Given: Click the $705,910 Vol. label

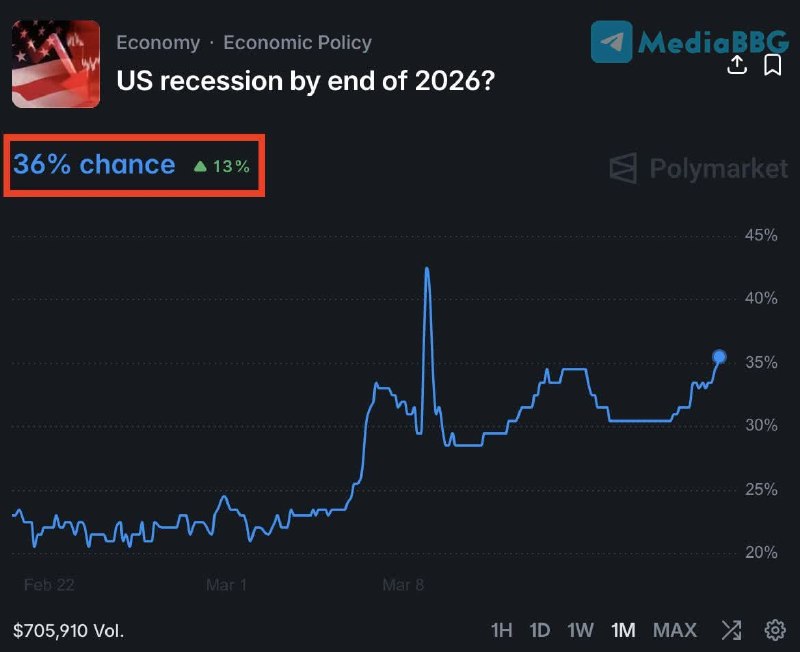Looking at the screenshot, I should 69,631.
